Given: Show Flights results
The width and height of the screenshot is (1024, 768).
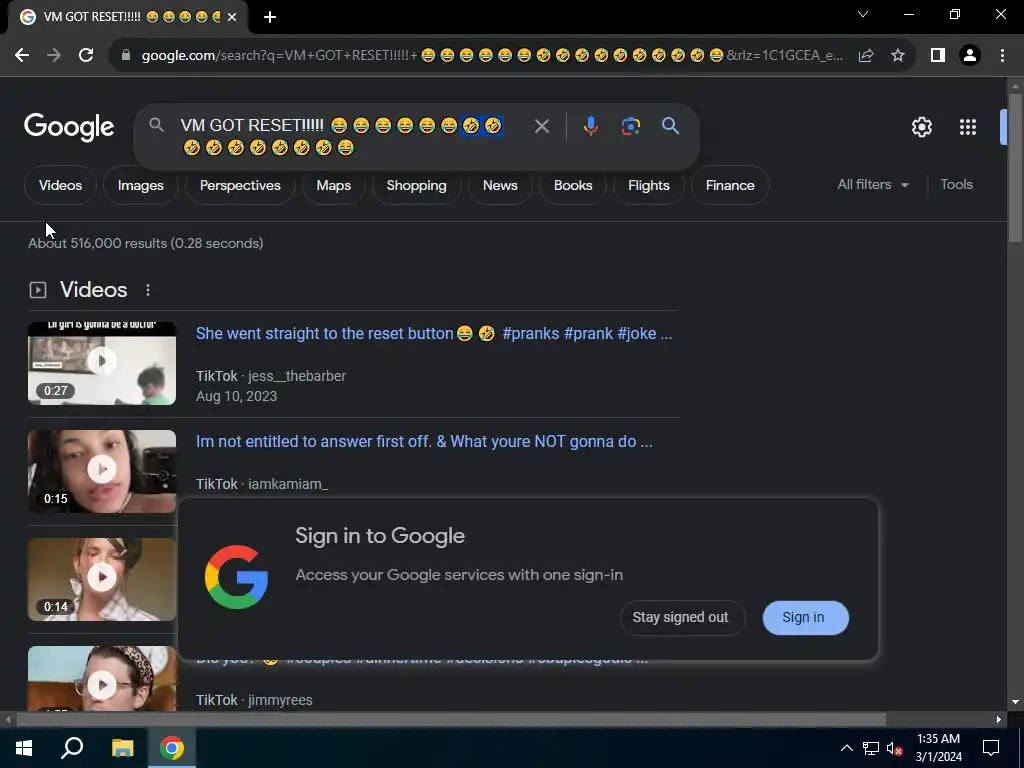Looking at the screenshot, I should (648, 185).
